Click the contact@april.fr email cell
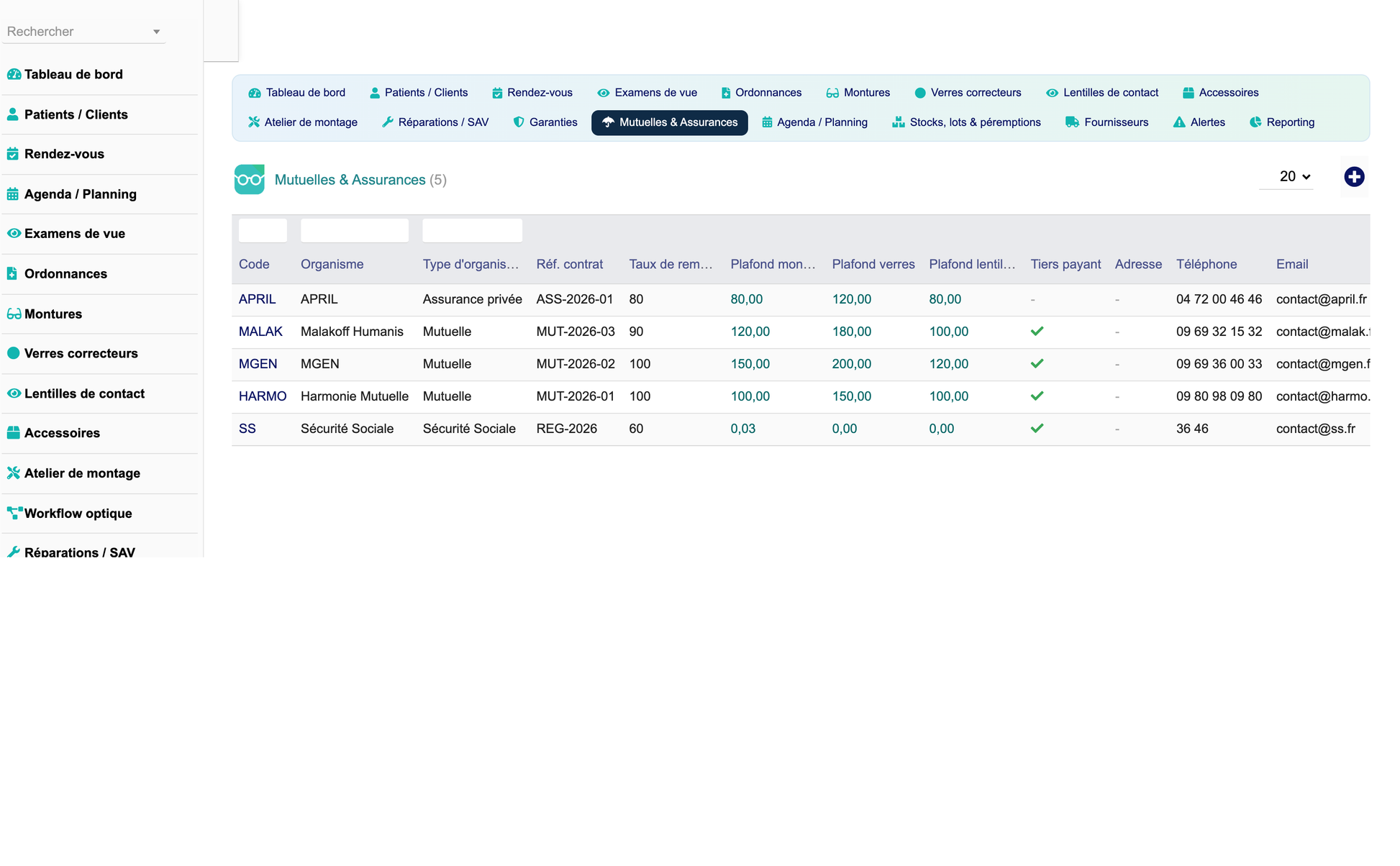The width and height of the screenshot is (1400, 866). pos(1322,299)
